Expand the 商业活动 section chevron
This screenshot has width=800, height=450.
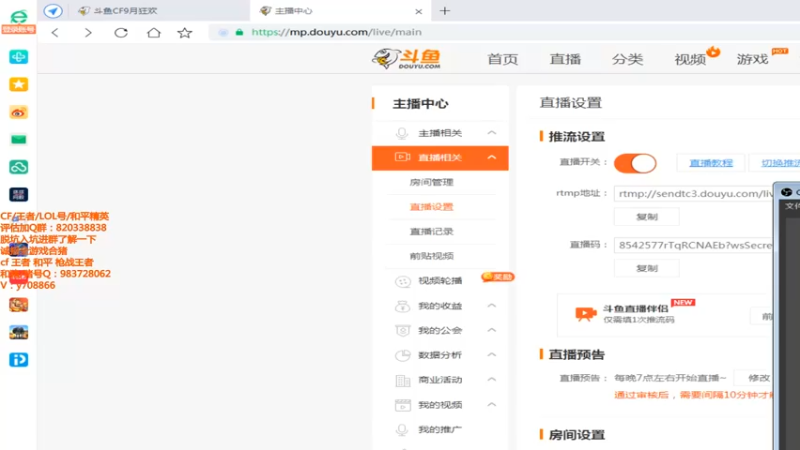491,380
